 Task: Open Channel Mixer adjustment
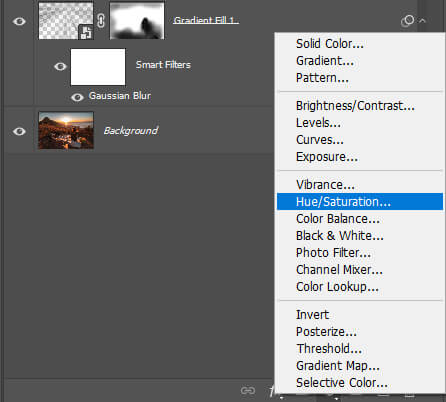coord(360,270)
